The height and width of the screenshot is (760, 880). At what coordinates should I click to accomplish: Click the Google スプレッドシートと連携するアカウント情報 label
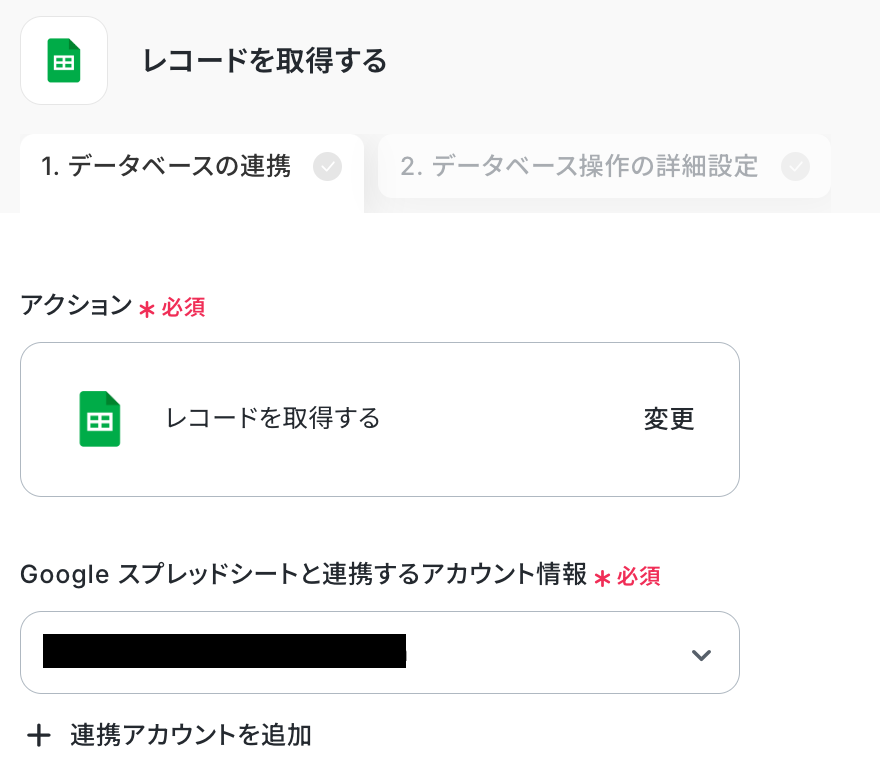click(x=303, y=575)
